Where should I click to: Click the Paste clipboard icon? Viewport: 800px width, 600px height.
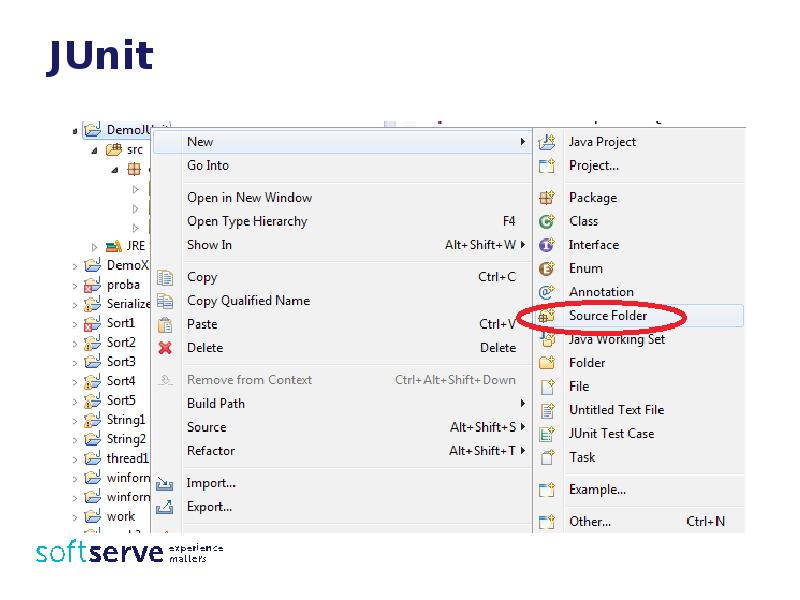coord(165,325)
